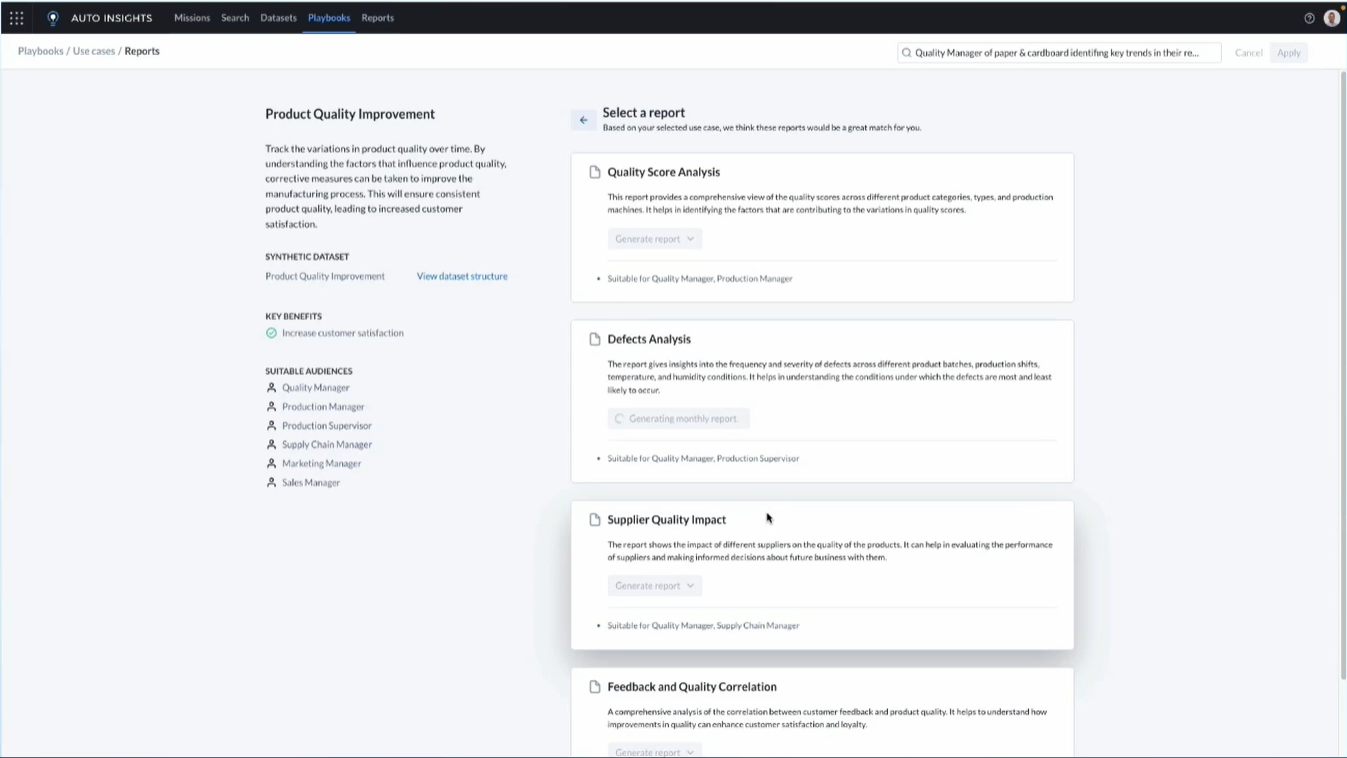Open the help question mark icon
The image size is (1347, 758).
tap(1309, 18)
